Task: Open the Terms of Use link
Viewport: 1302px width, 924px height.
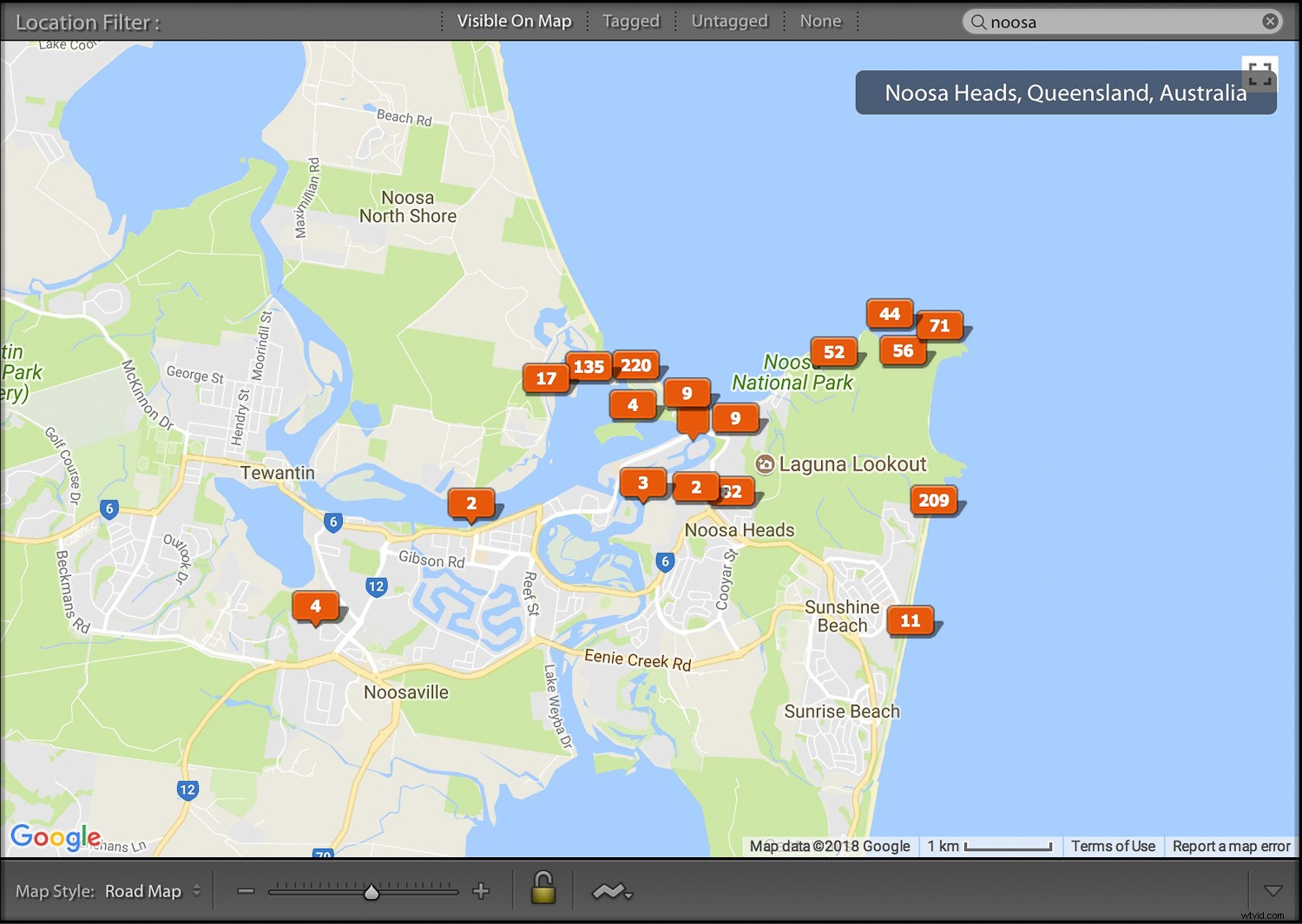Action: coord(1114,846)
